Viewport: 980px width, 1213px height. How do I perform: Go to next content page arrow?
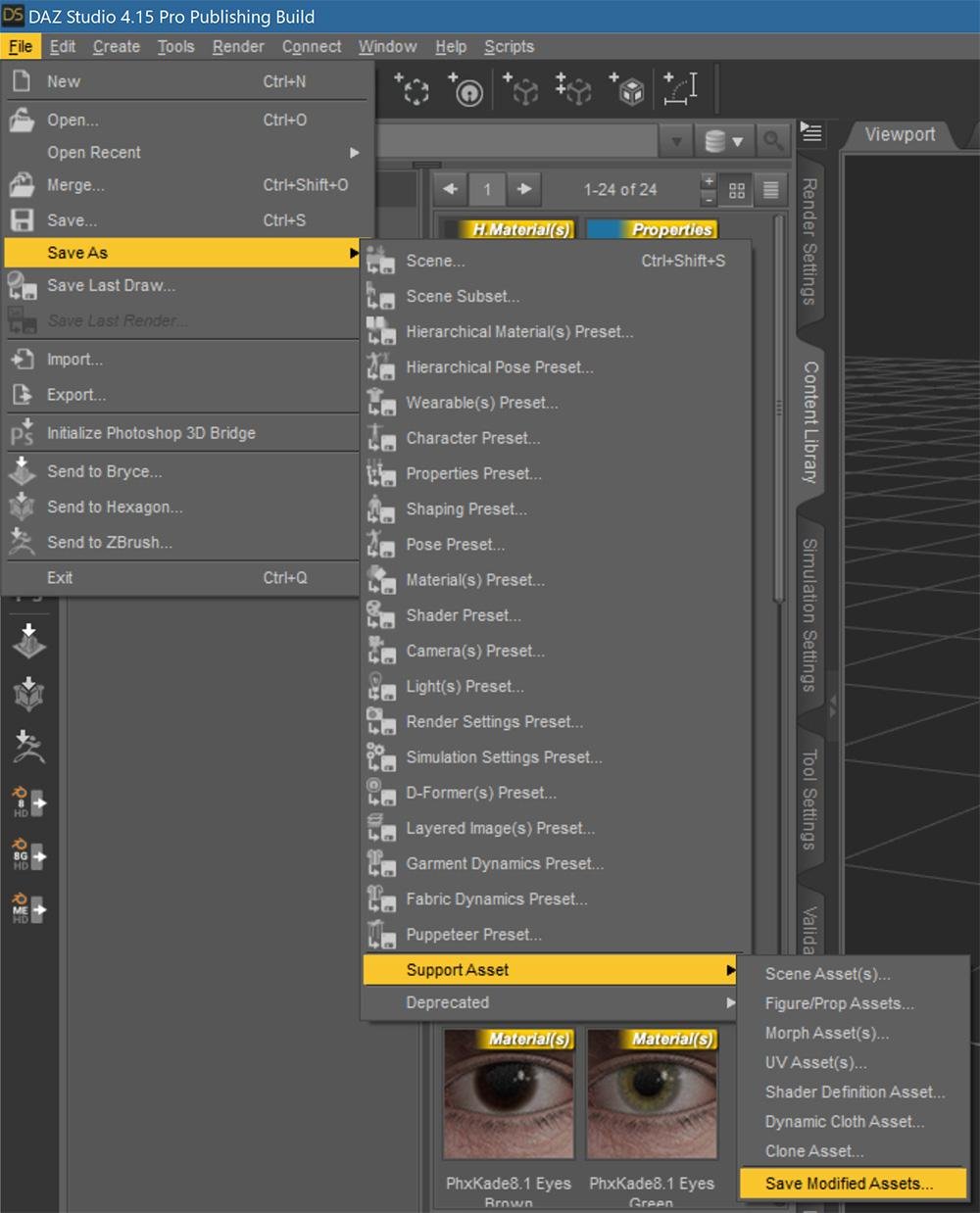point(525,190)
